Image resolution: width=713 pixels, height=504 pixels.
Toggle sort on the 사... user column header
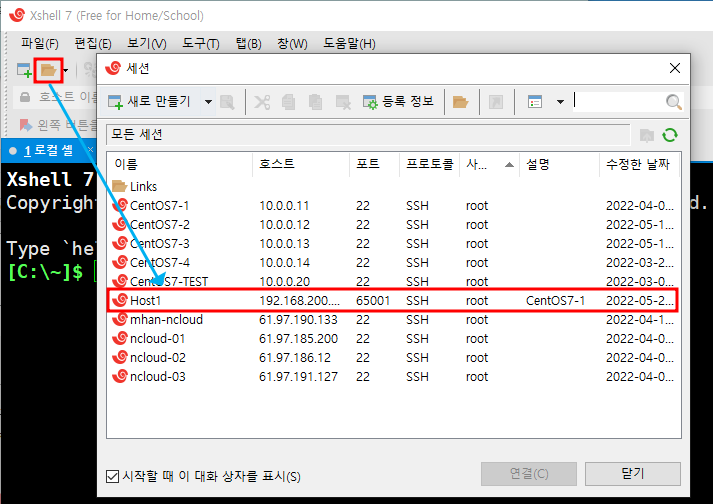pos(489,164)
